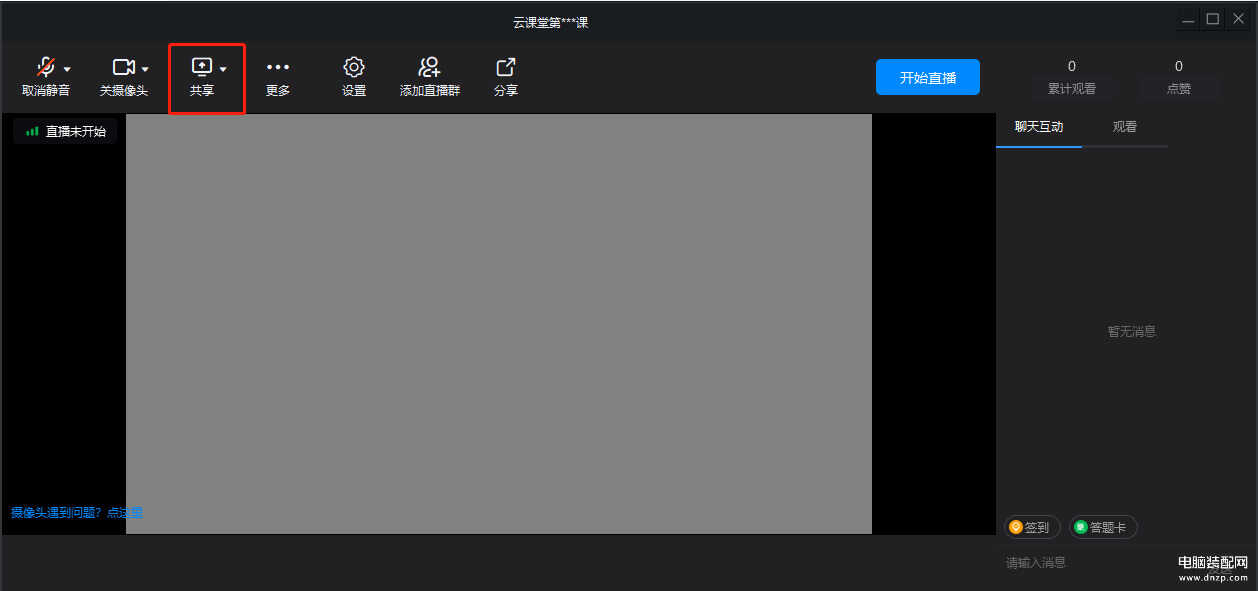Open the 答题卡 answer card
1258x591 pixels.
pos(1103,527)
